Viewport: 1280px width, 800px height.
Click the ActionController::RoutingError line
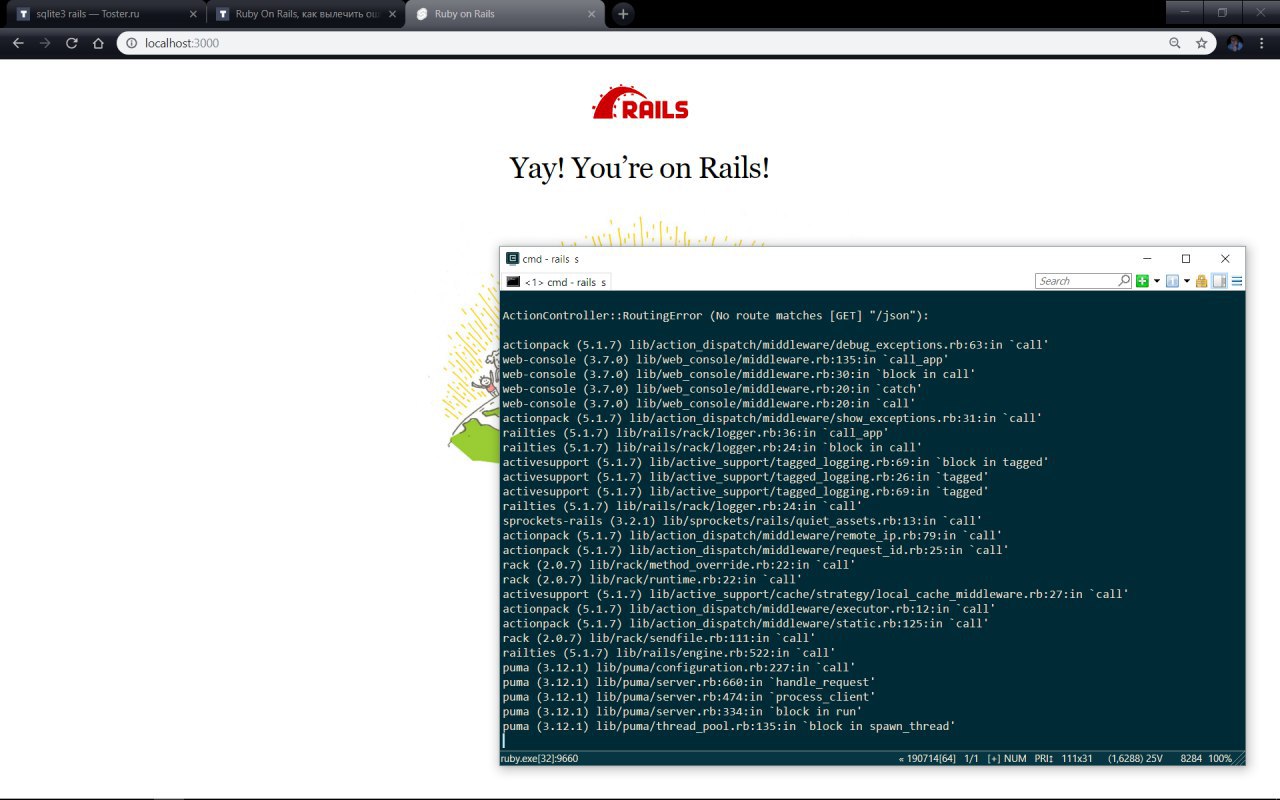click(716, 315)
